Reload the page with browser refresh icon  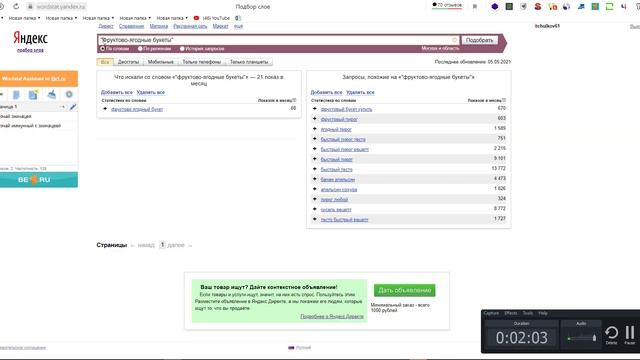coord(16,7)
